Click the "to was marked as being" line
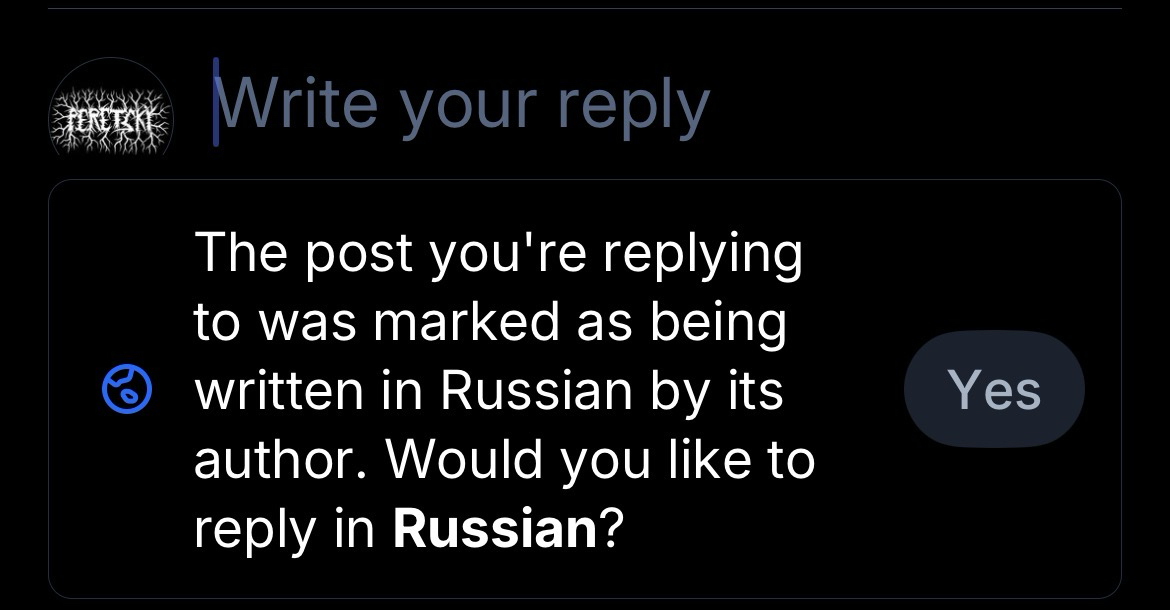The image size is (1170, 610). pyautogui.click(x=490, y=321)
